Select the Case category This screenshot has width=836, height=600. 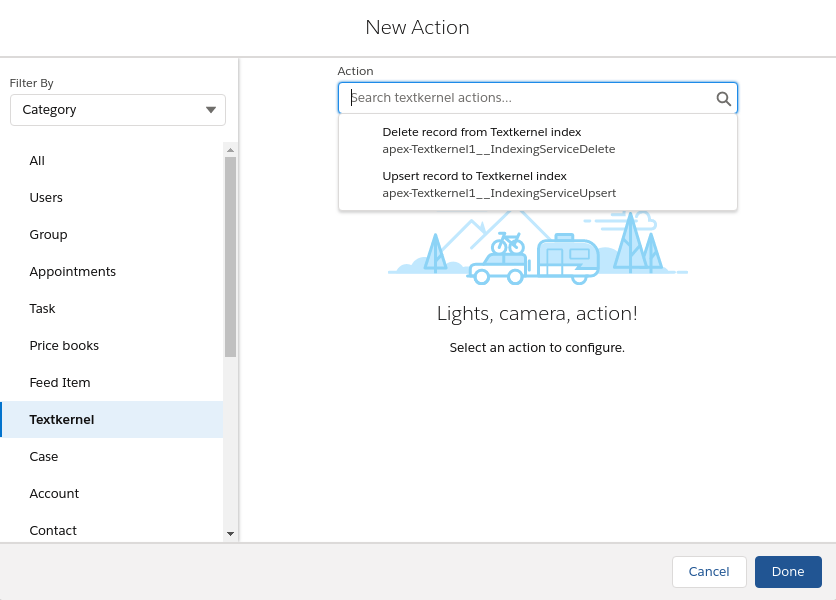111,457
